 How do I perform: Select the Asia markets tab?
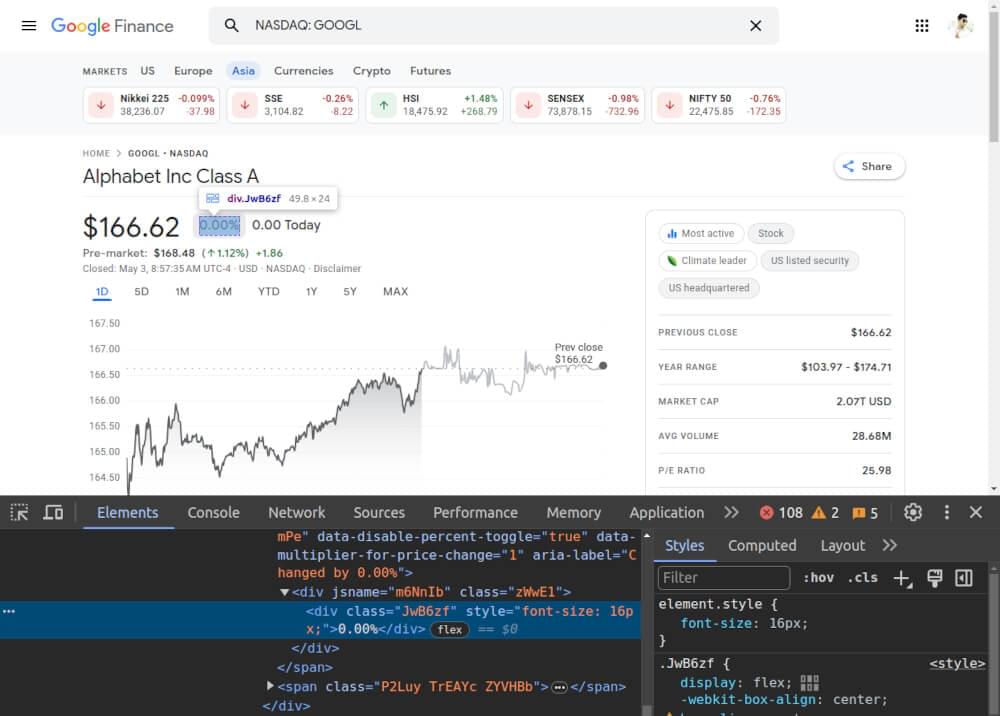pos(243,71)
